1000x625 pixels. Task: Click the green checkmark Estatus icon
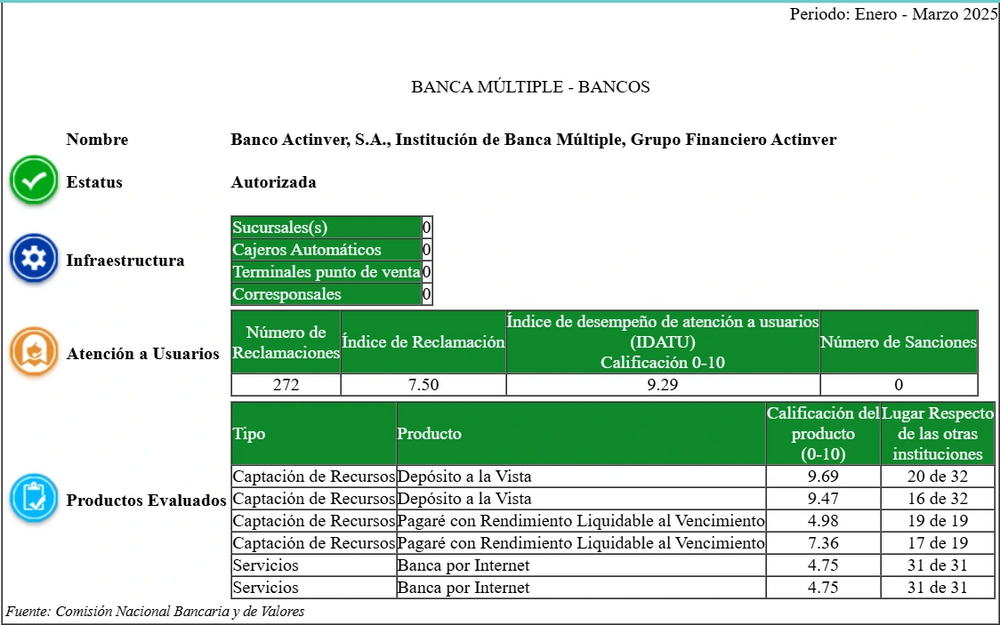pos(34,181)
